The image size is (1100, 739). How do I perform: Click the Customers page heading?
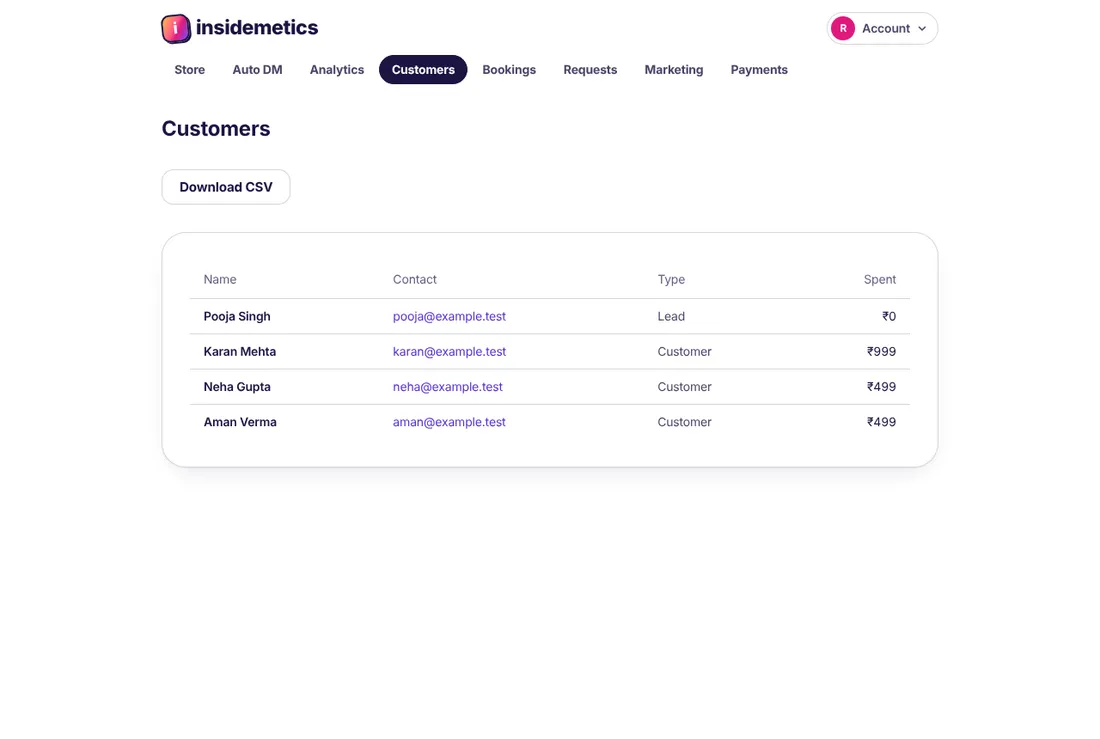216,128
